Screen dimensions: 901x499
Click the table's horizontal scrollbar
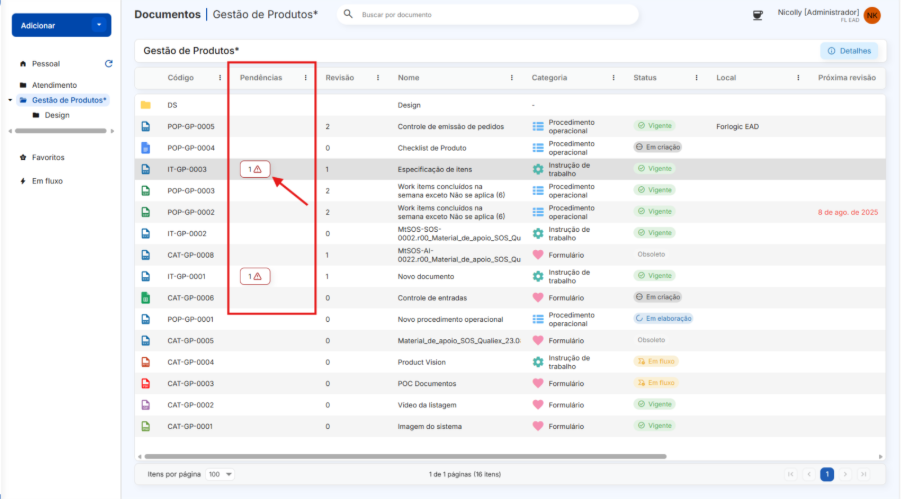pos(400,456)
